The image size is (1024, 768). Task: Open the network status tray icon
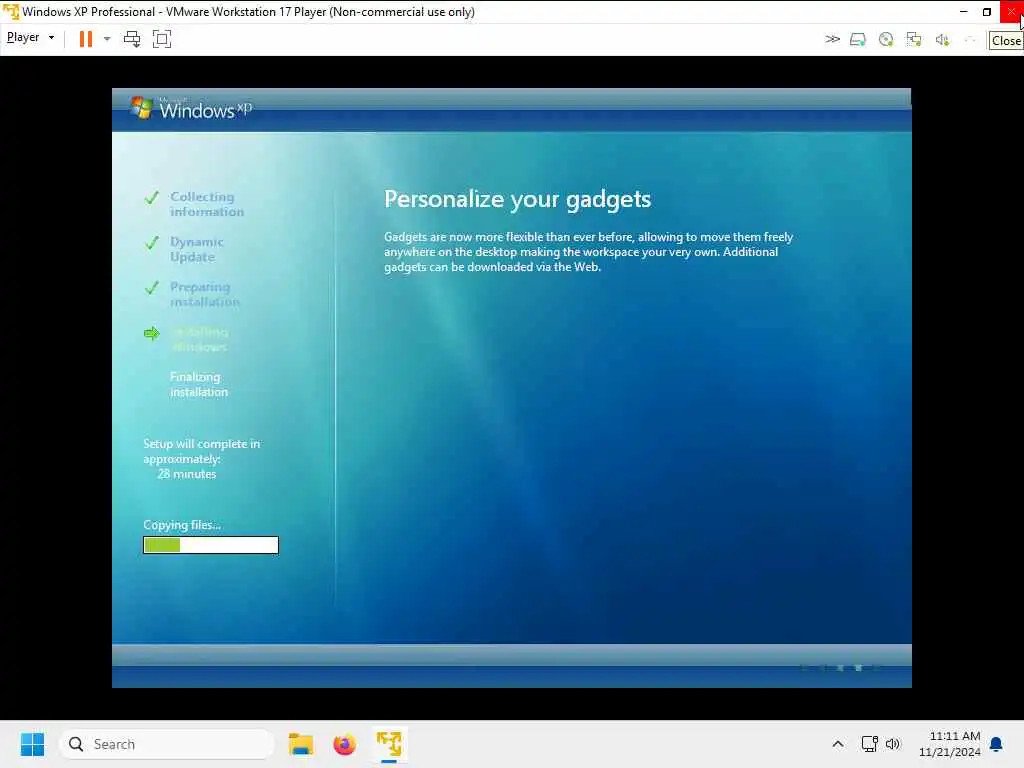869,744
